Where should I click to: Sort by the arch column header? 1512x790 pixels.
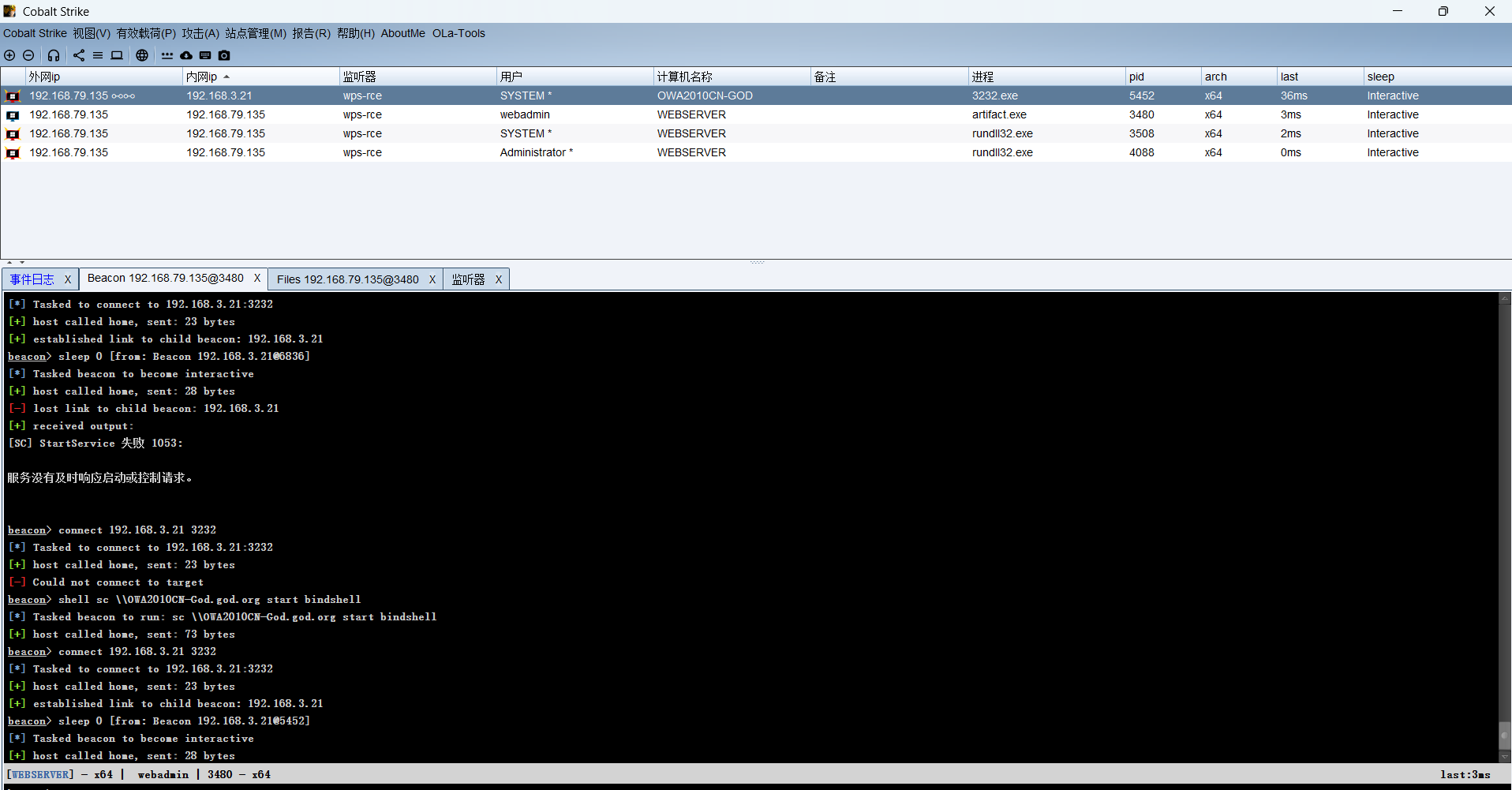pyautogui.click(x=1239, y=77)
